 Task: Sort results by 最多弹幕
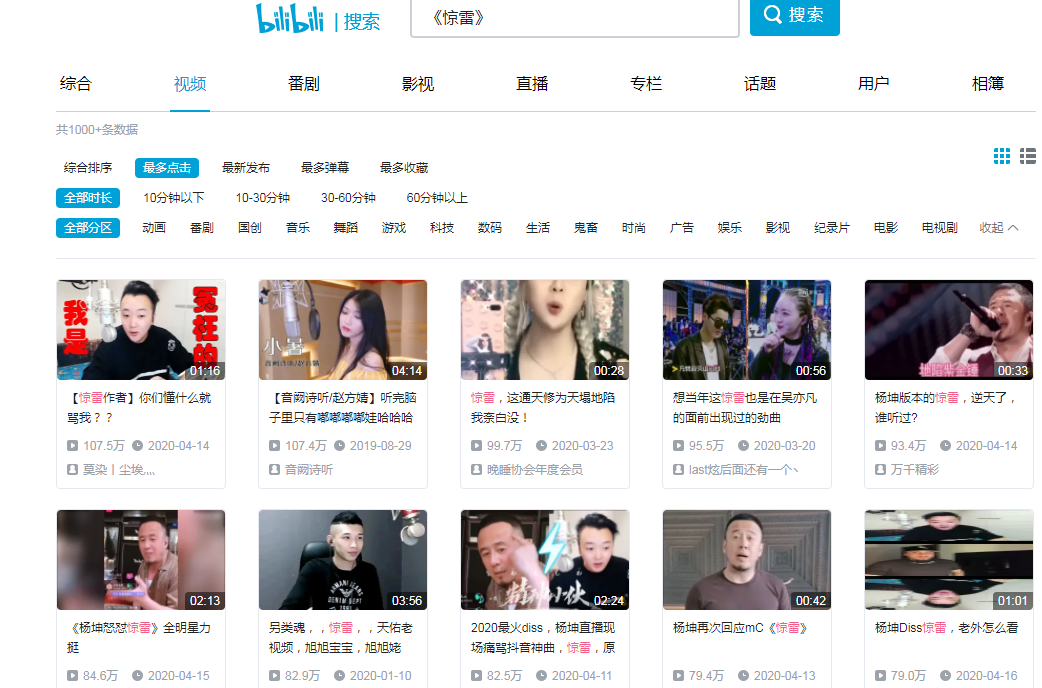[325, 168]
